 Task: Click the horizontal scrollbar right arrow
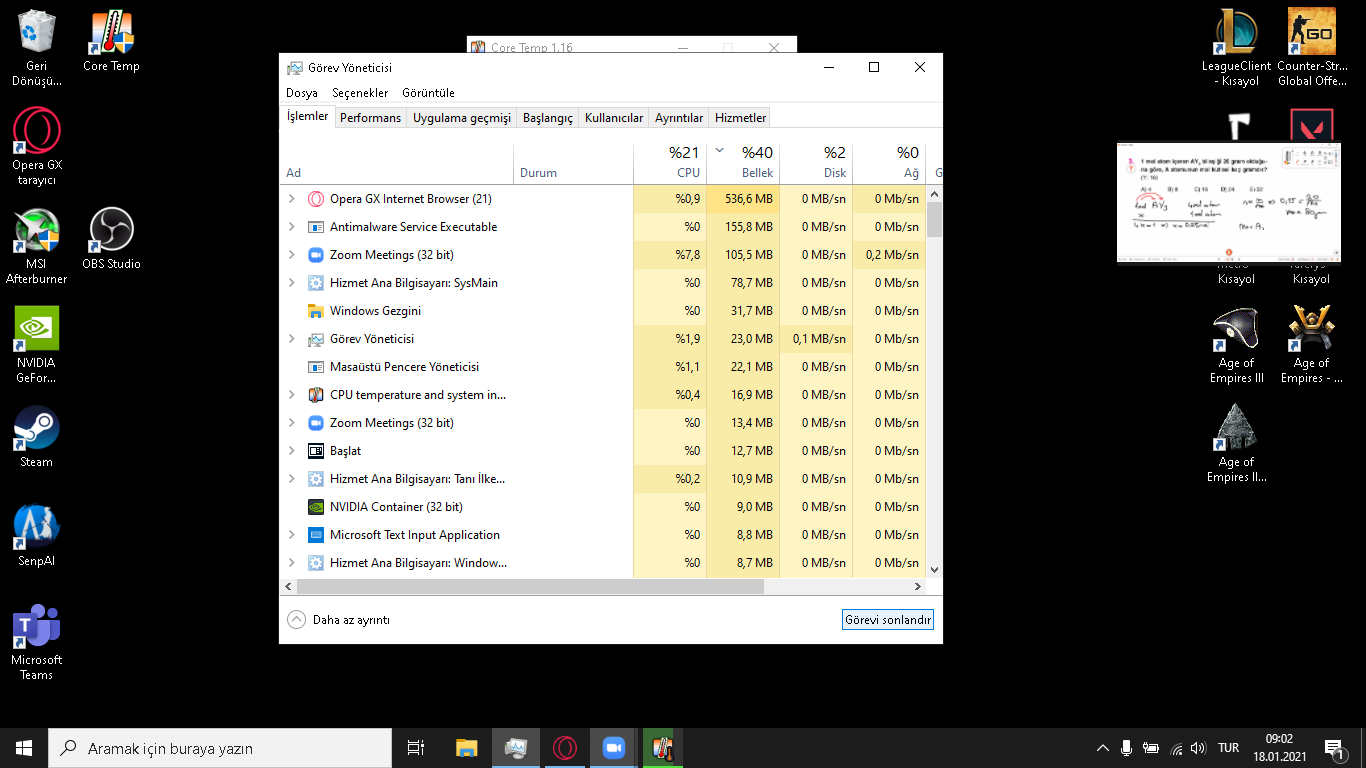pyautogui.click(x=918, y=587)
